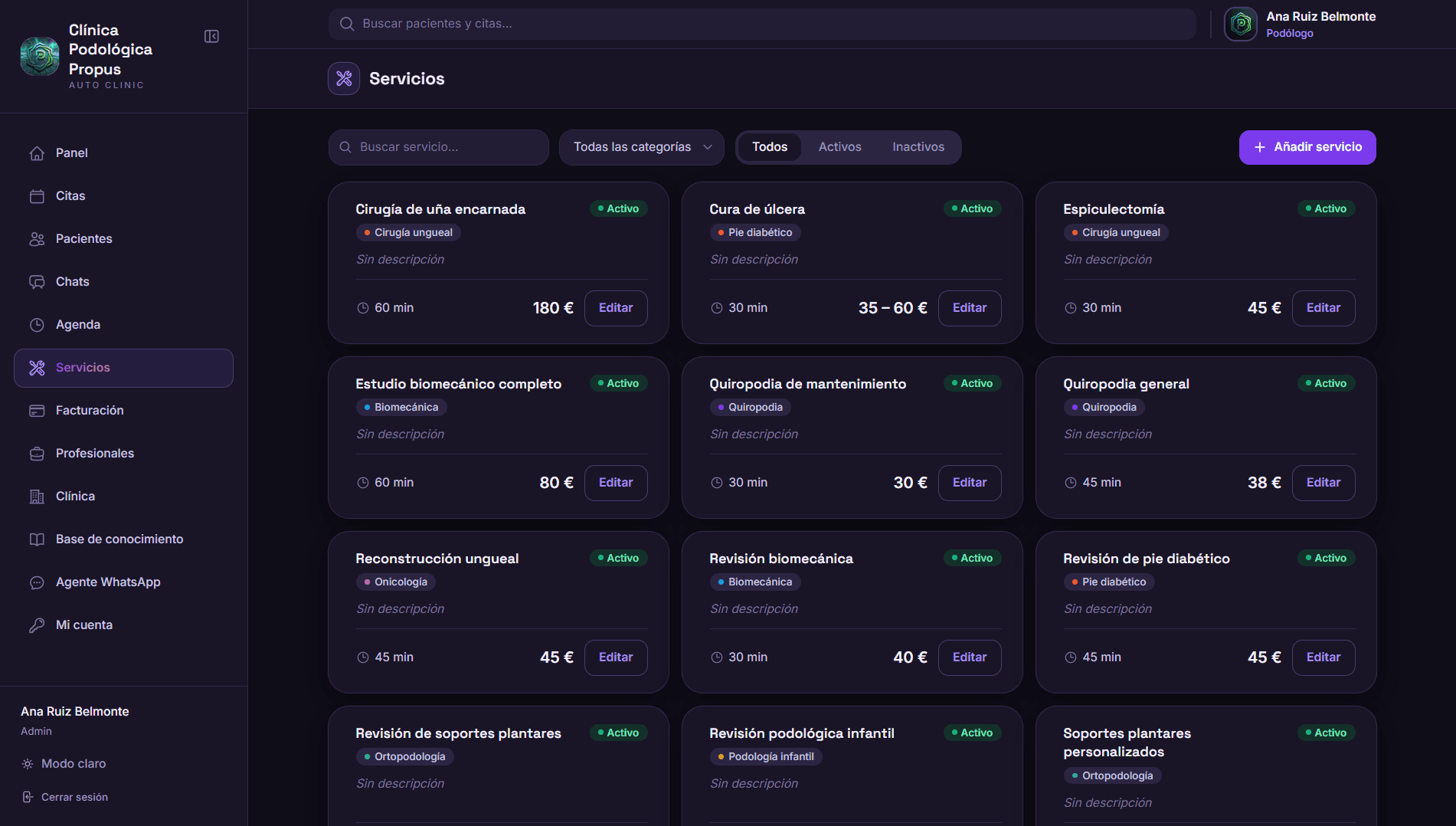Click the Podología infantil category tag
This screenshot has width=1456, height=826.
pos(766,757)
